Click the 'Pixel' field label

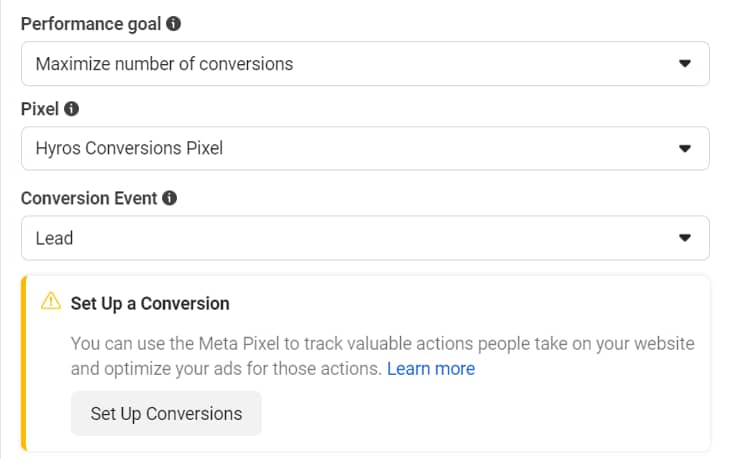click(40, 109)
